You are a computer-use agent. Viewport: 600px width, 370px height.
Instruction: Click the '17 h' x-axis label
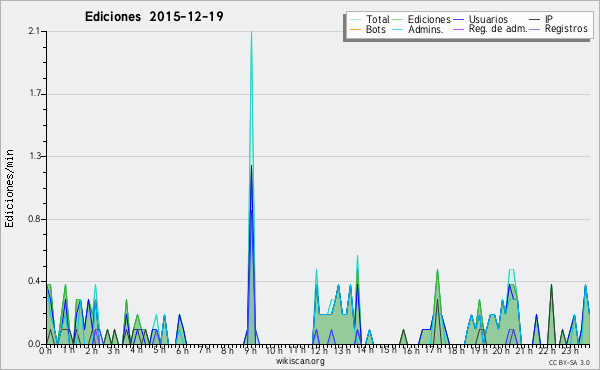(x=433, y=350)
